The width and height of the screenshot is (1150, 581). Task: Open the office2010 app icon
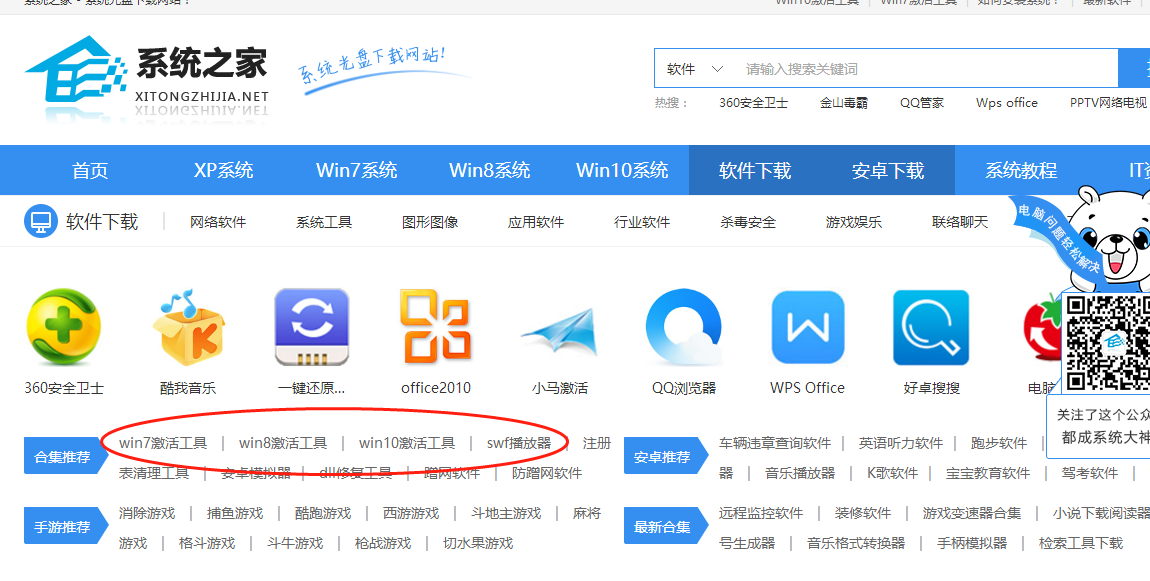(x=436, y=327)
